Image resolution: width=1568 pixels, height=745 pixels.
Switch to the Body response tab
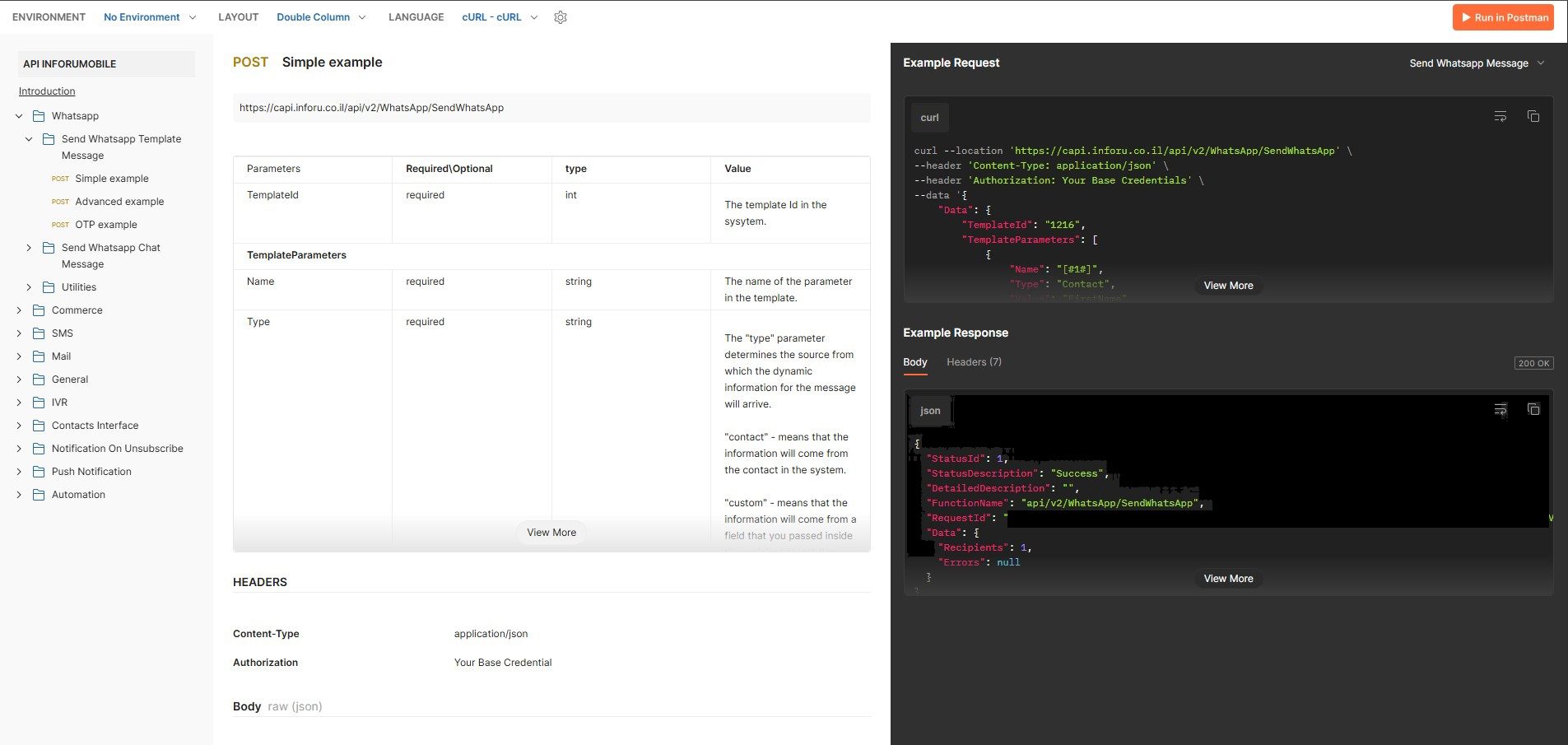pyautogui.click(x=914, y=362)
